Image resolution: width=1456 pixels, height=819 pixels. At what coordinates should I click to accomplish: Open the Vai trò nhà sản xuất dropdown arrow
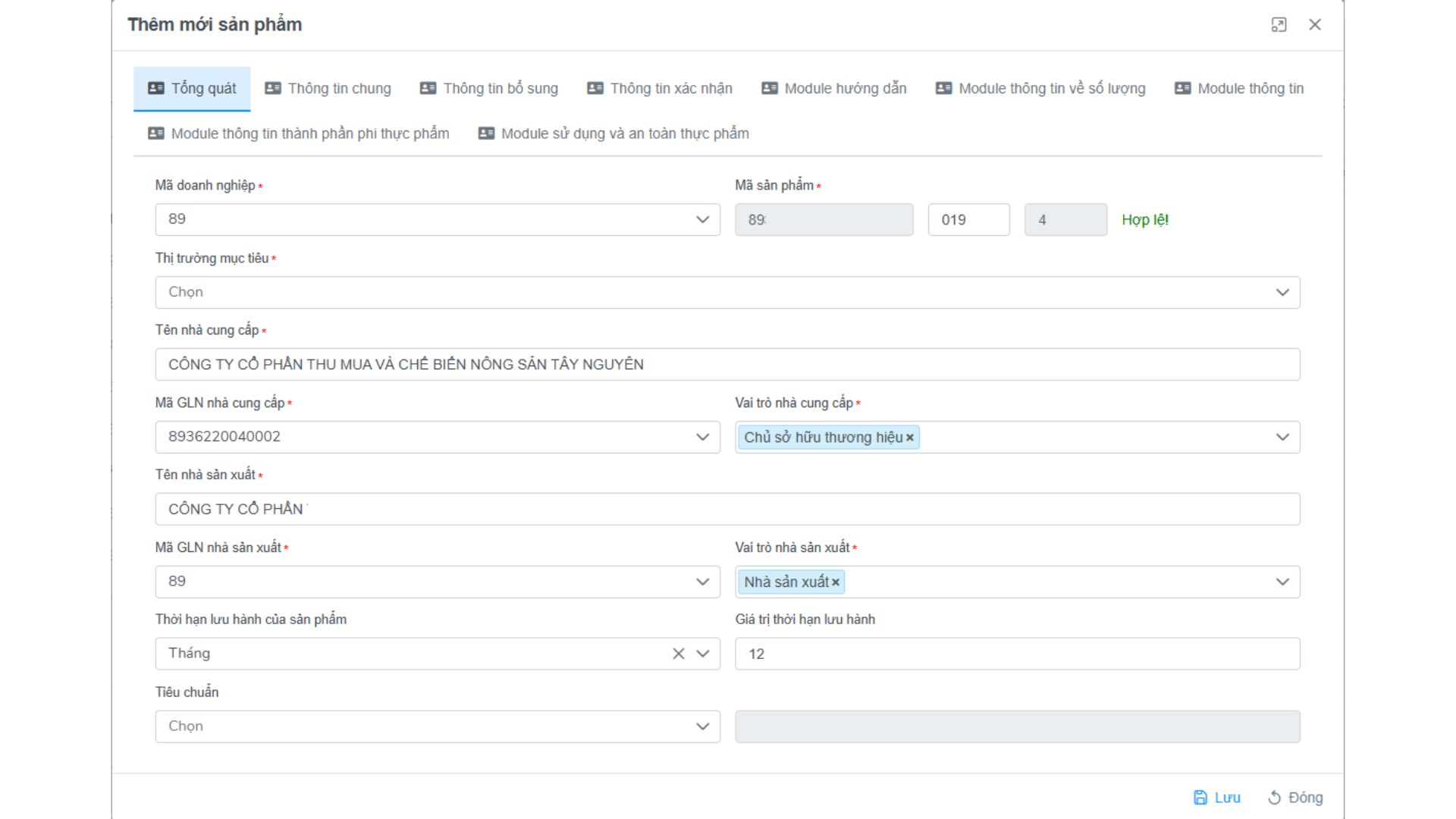pyautogui.click(x=1282, y=582)
